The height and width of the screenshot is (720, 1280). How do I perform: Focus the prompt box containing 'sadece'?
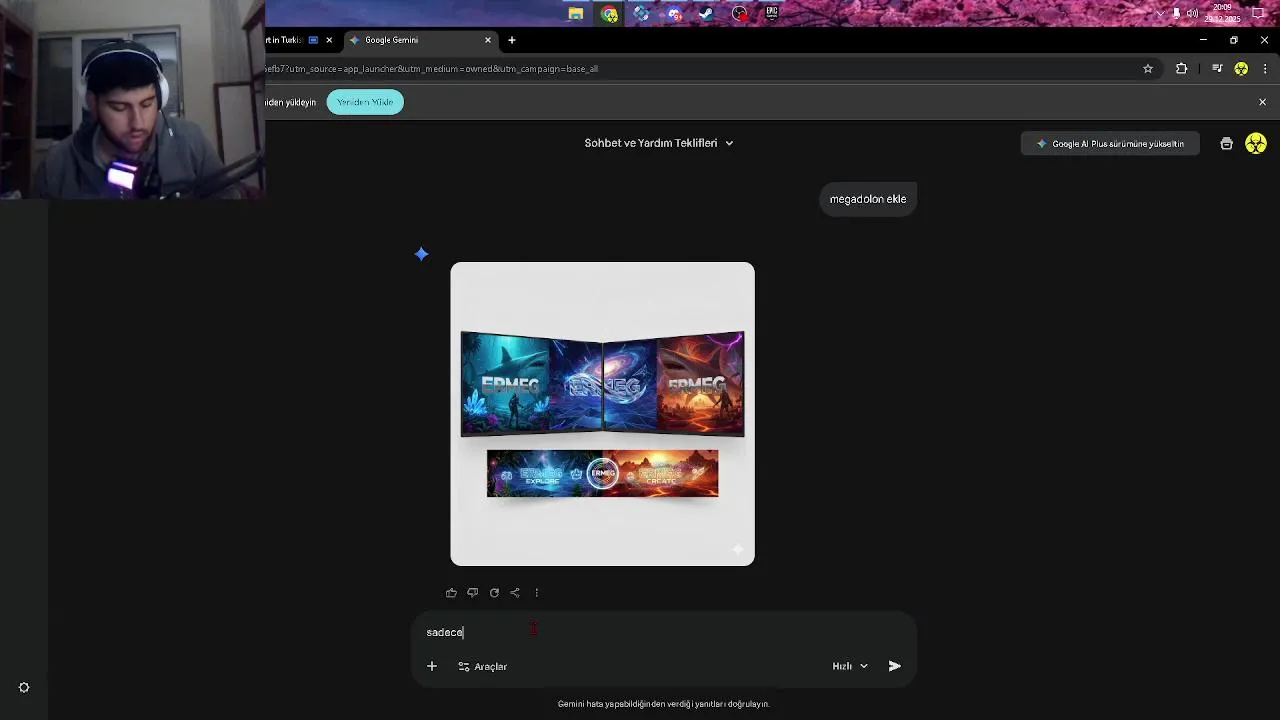[x=663, y=632]
